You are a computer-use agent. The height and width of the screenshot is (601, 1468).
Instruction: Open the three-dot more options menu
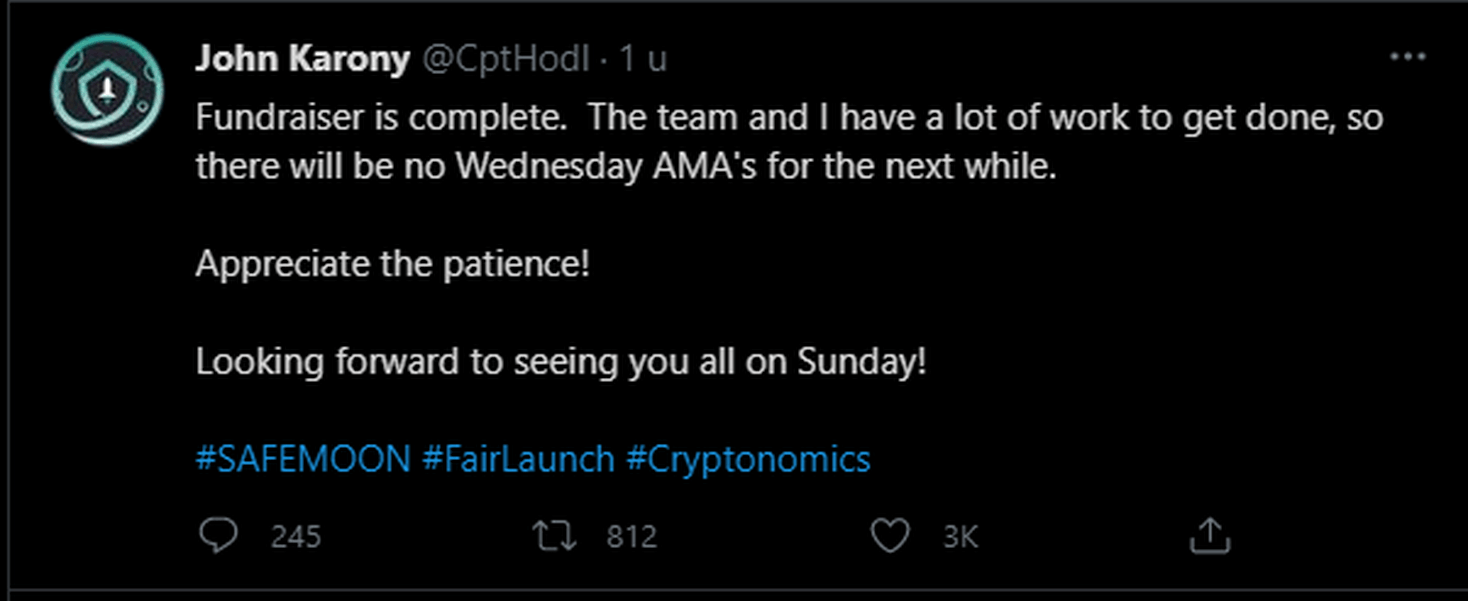(1408, 57)
